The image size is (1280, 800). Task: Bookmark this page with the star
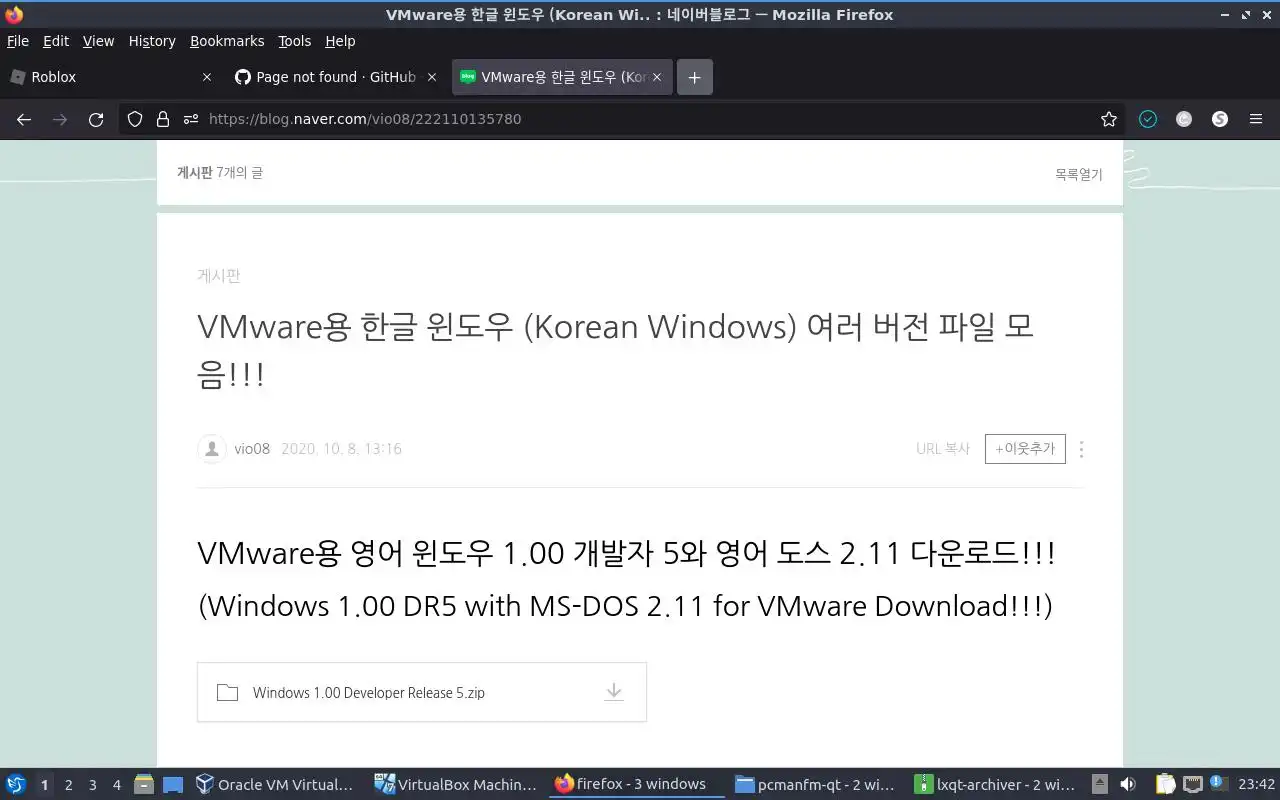coord(1108,119)
